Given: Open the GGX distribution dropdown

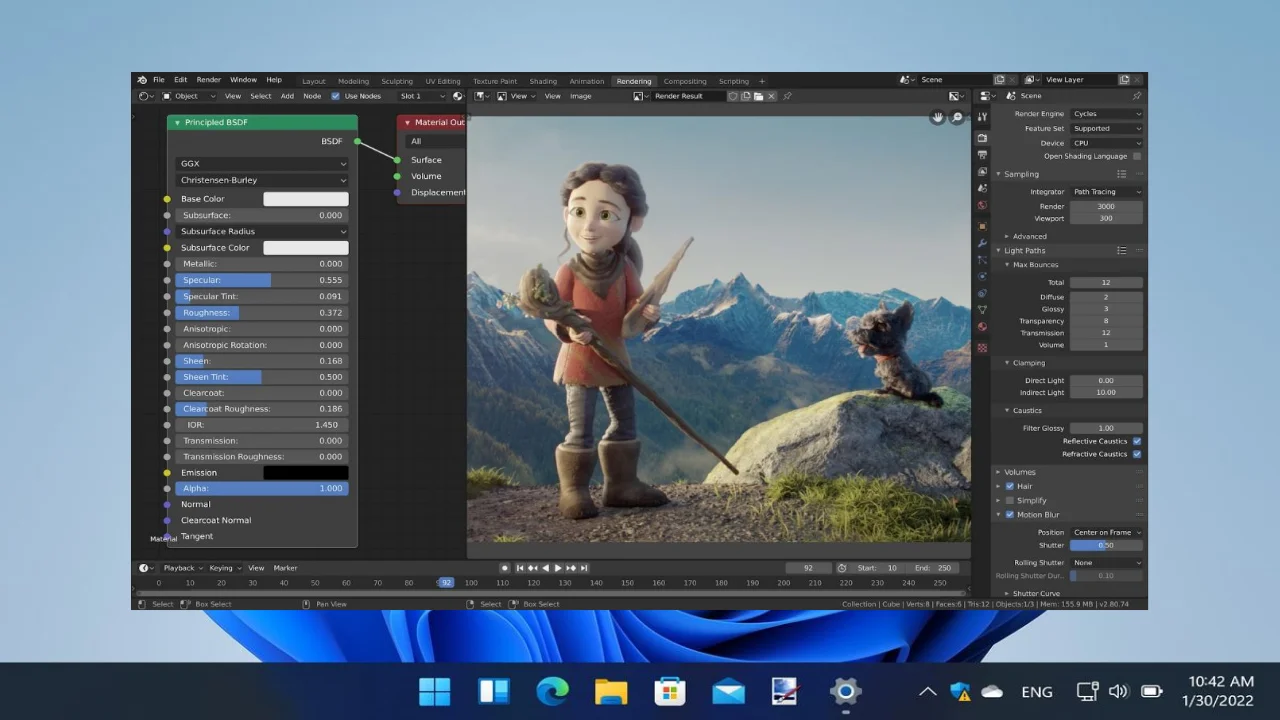Looking at the screenshot, I should pyautogui.click(x=262, y=163).
